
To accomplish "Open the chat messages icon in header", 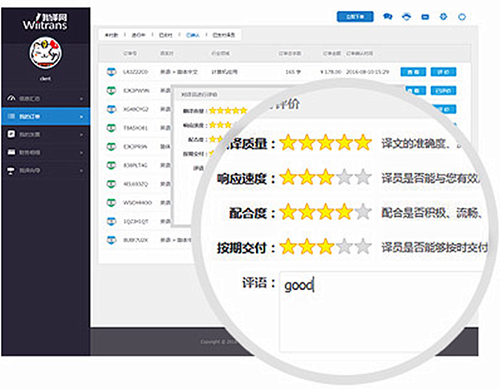I will point(387,16).
